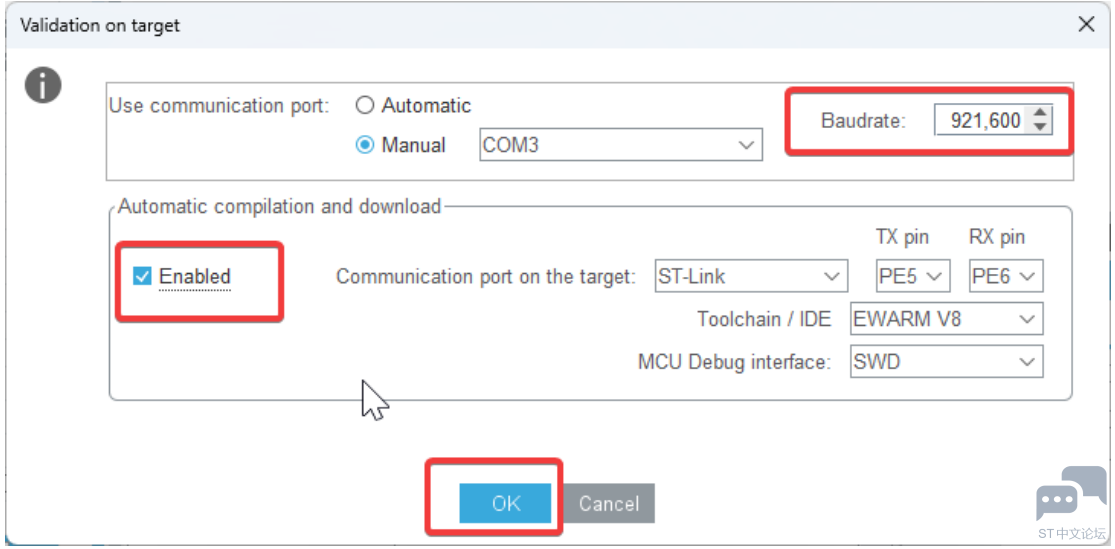Image resolution: width=1115 pixels, height=549 pixels.
Task: Close the Validation on target dialog
Action: 1086,25
